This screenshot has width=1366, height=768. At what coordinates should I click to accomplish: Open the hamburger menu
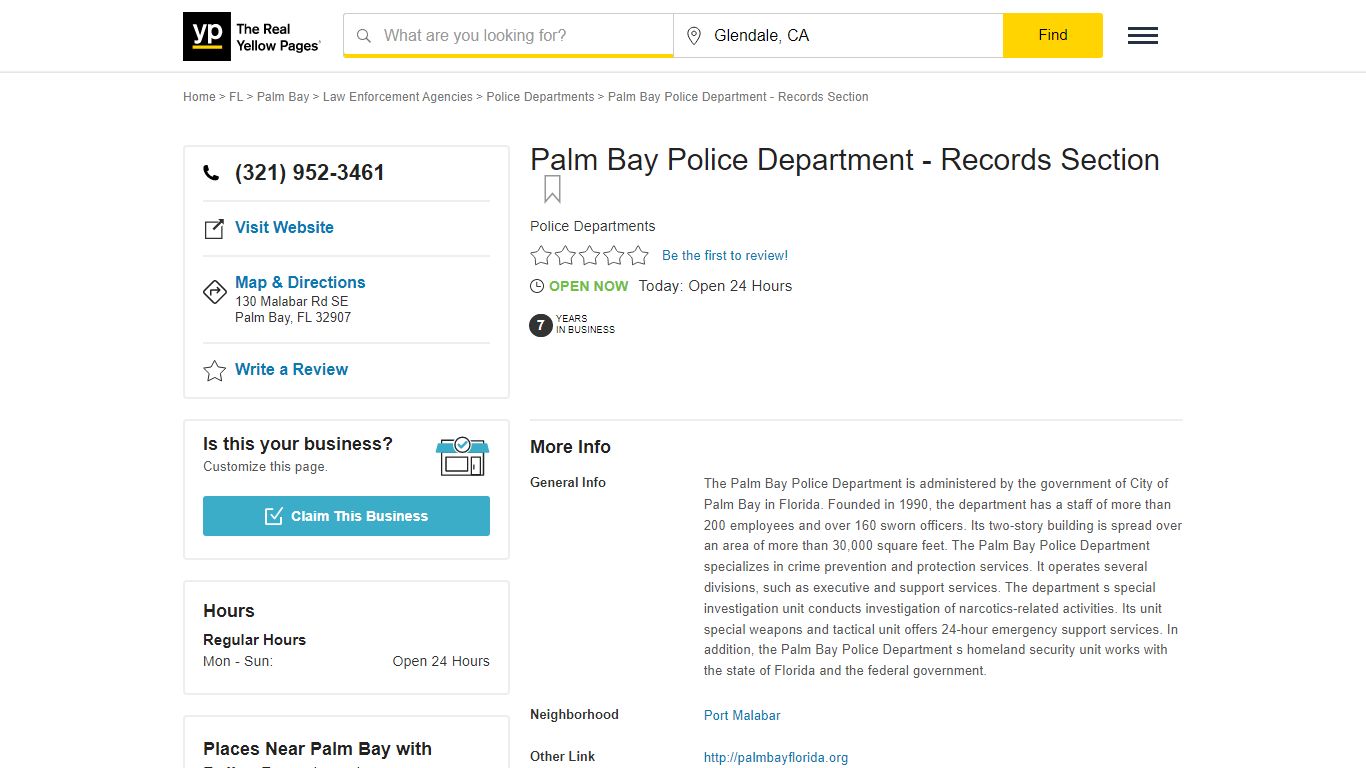[x=1143, y=36]
